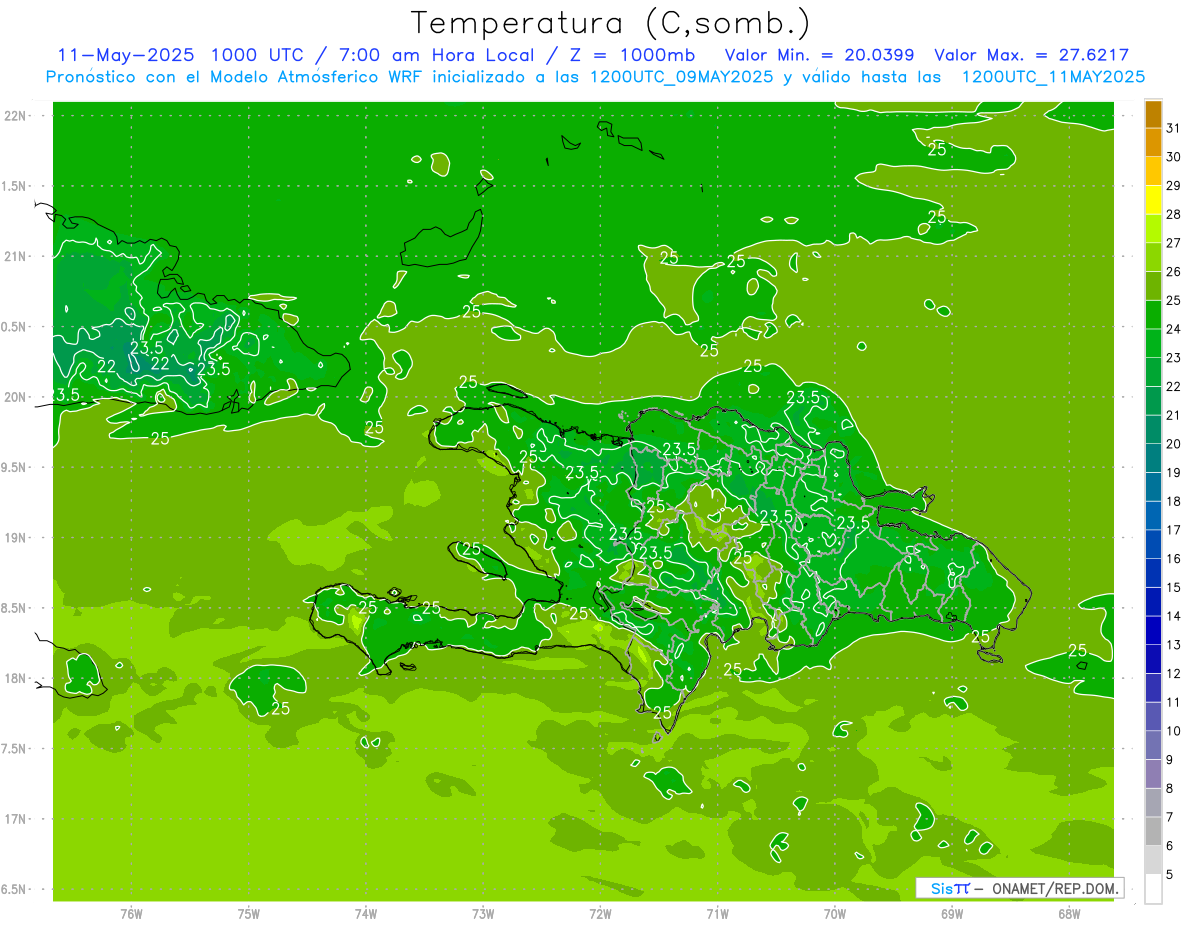1200x927 pixels.
Task: Click the "17N" latitude axis label
Action: [x=15, y=820]
